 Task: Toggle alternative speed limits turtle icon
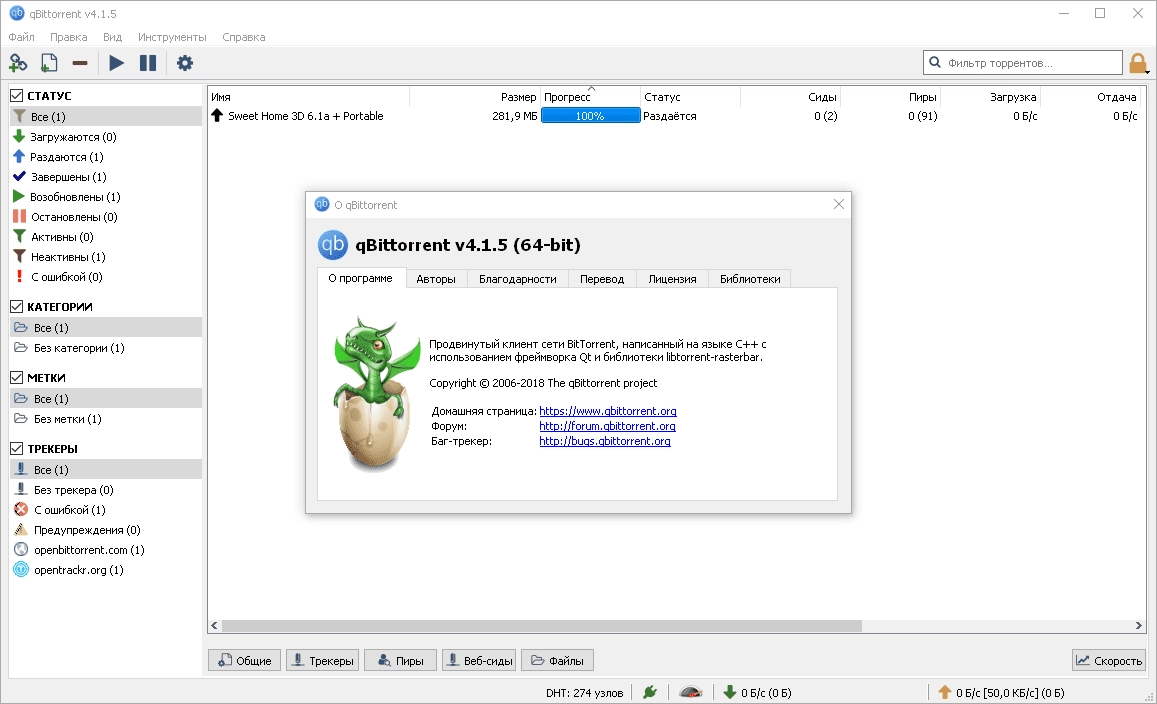click(691, 692)
